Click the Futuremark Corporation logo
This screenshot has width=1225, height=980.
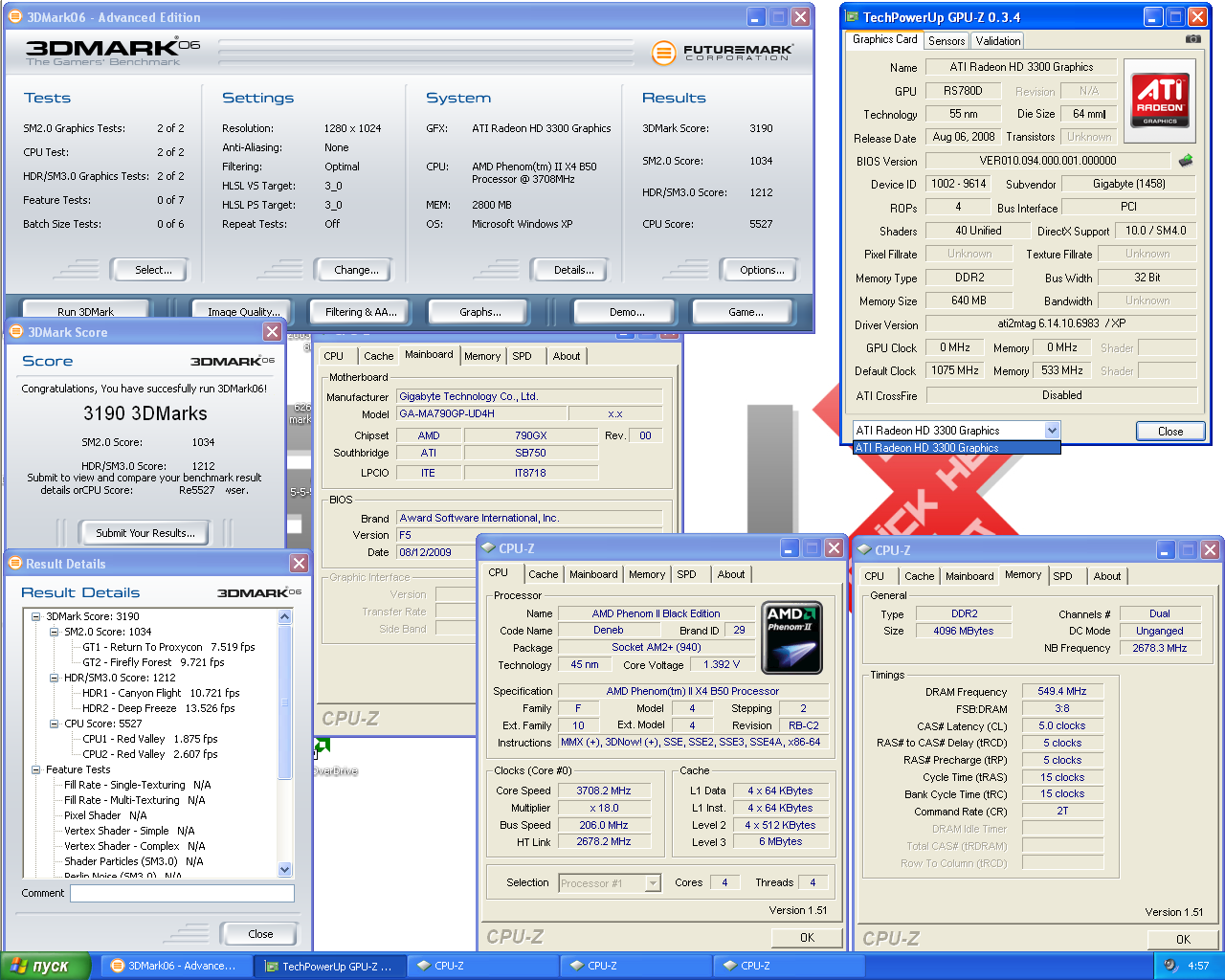(x=723, y=53)
